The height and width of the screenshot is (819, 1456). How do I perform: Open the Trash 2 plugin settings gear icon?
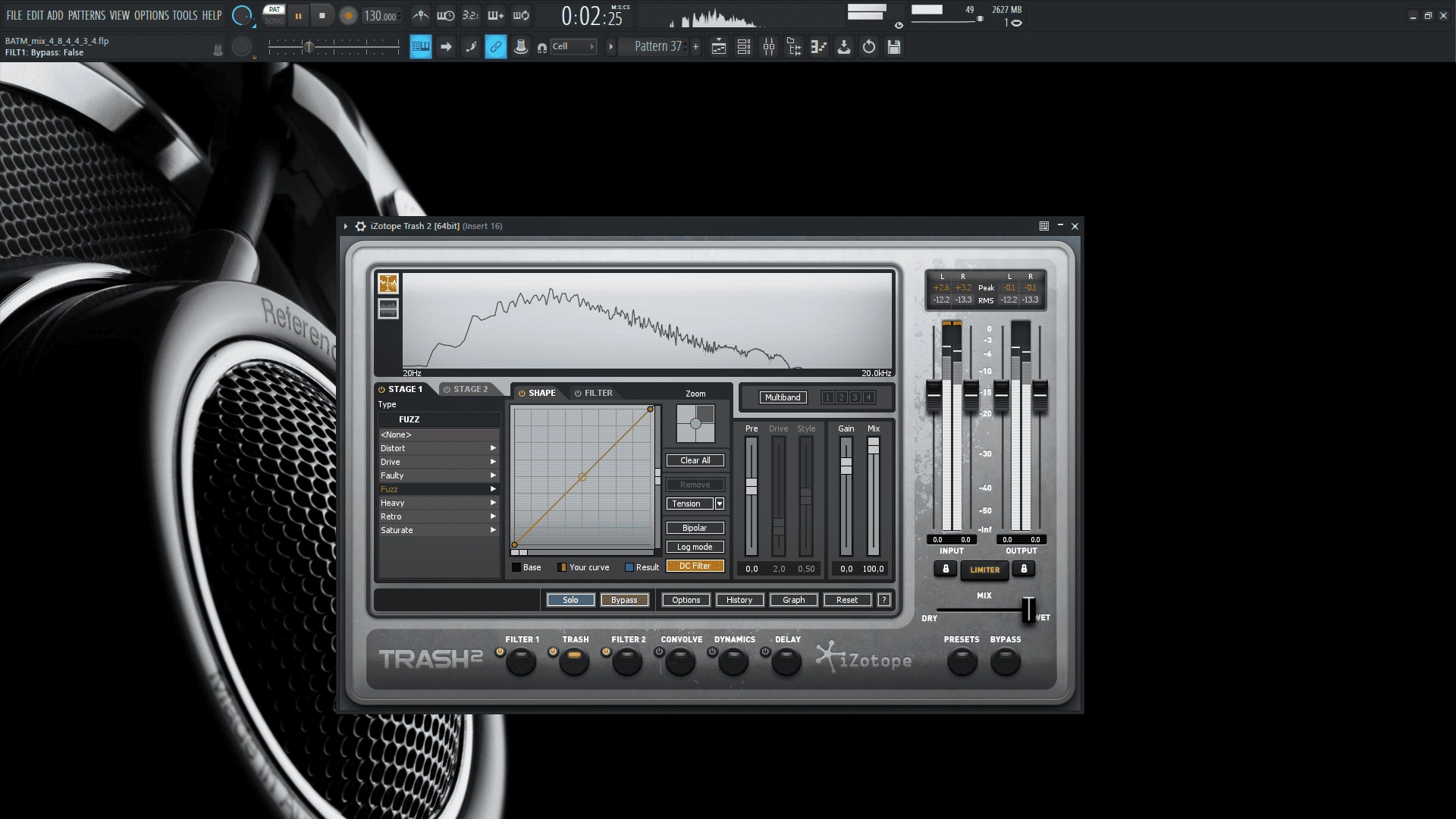[x=361, y=226]
